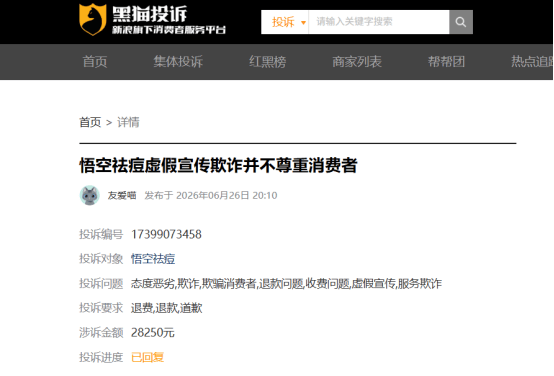Screen dimensions: 554x376
Task: Click the 热点追踪 navigation item
Action: [x=532, y=62]
